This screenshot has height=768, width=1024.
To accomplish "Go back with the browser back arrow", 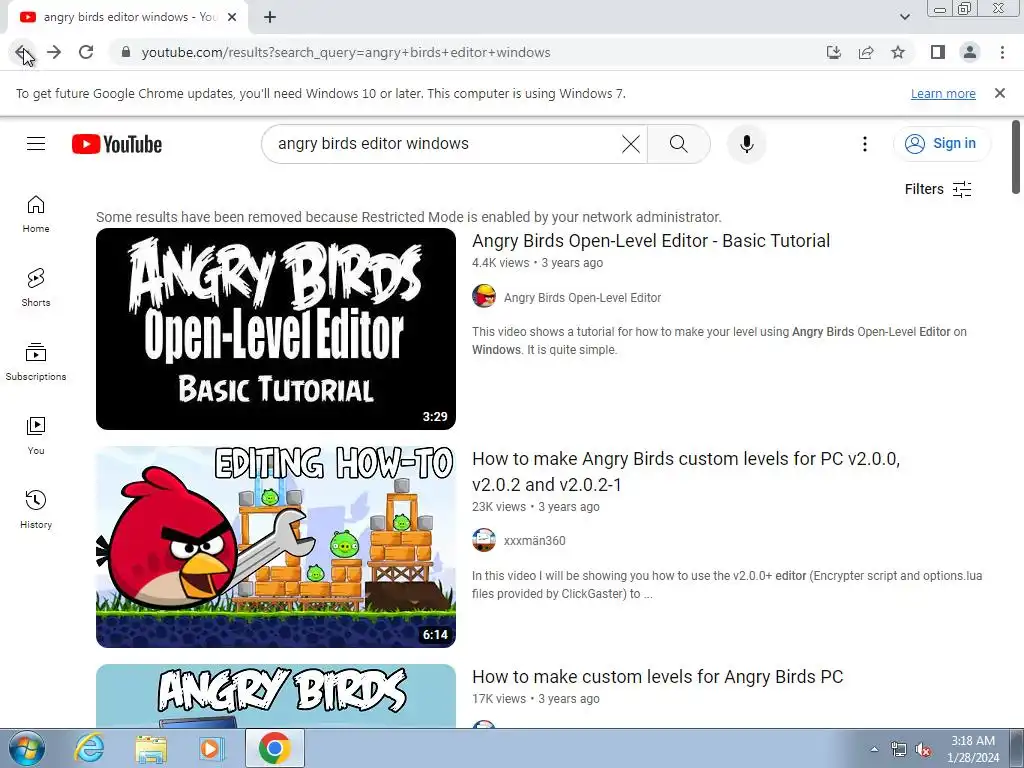I will coord(22,52).
